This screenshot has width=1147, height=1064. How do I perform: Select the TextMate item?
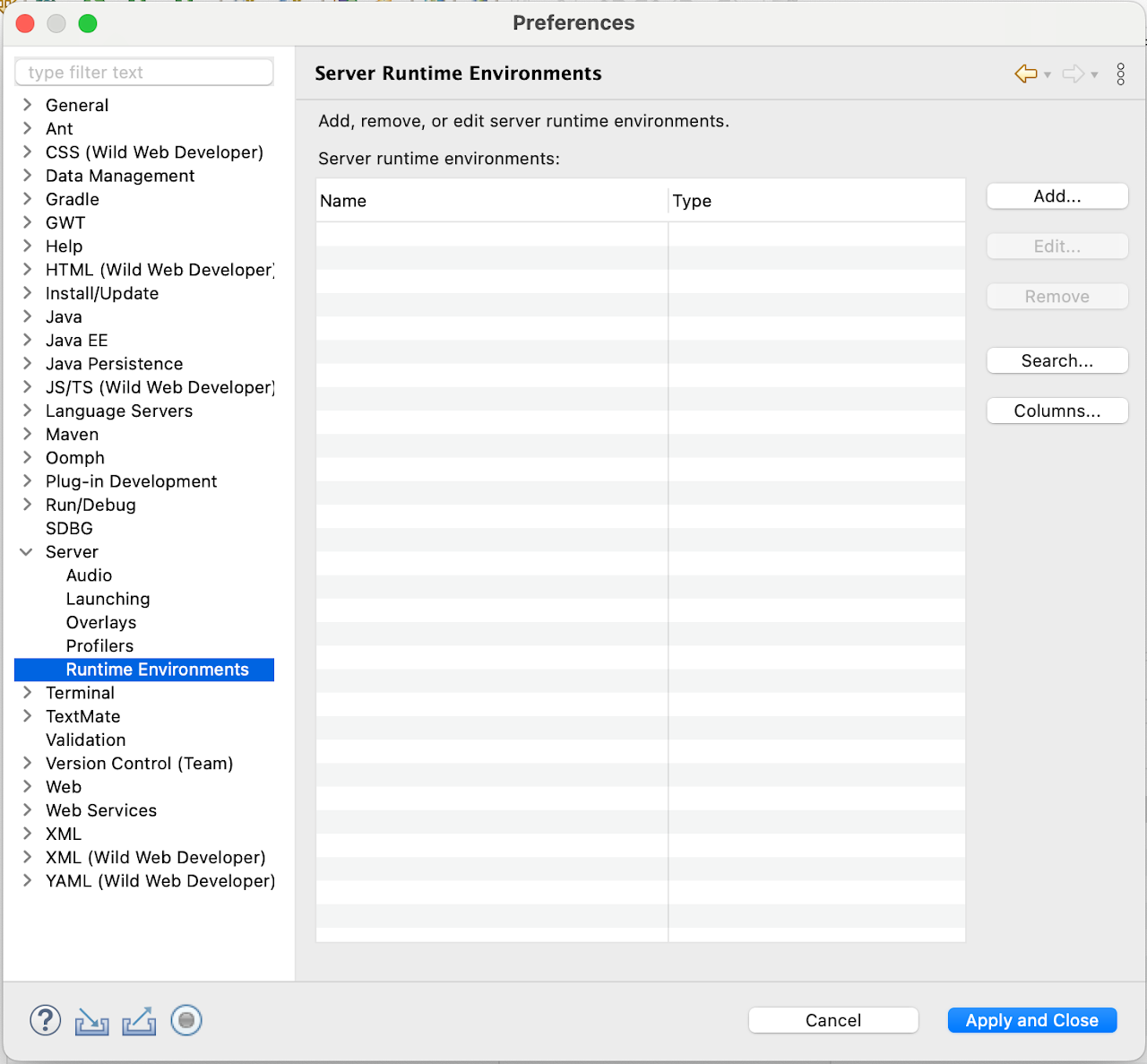(x=82, y=716)
